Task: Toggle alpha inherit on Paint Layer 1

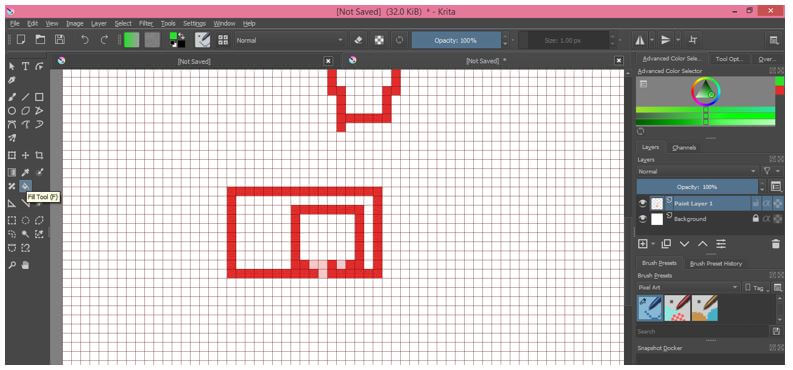Action: (767, 203)
